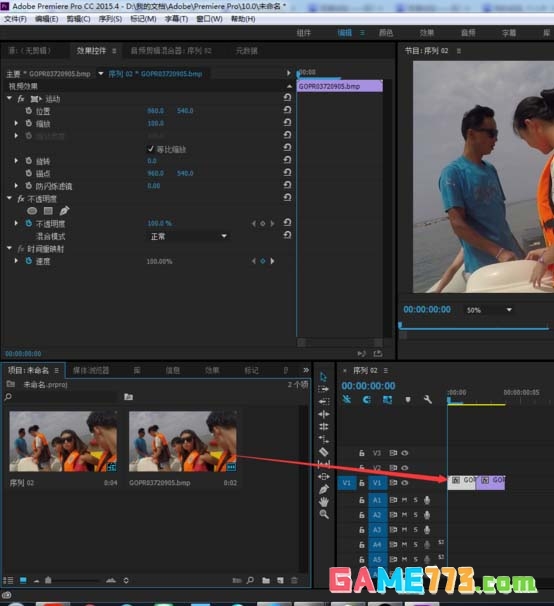The width and height of the screenshot is (554, 606).
Task: Expand the 防闪烁滤镜 anti-flicker property
Action: pos(16,186)
